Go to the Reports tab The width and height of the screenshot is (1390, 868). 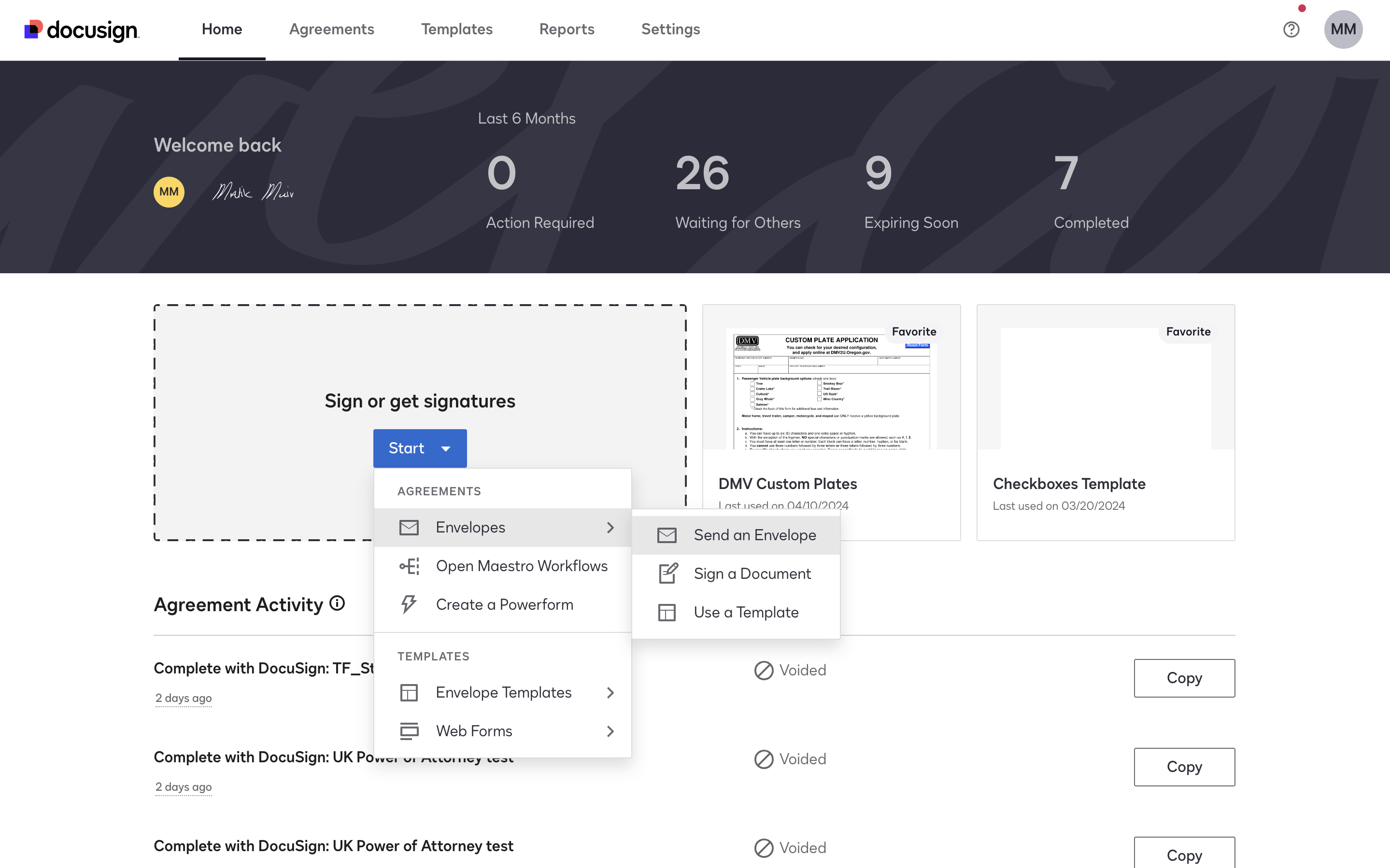566,29
